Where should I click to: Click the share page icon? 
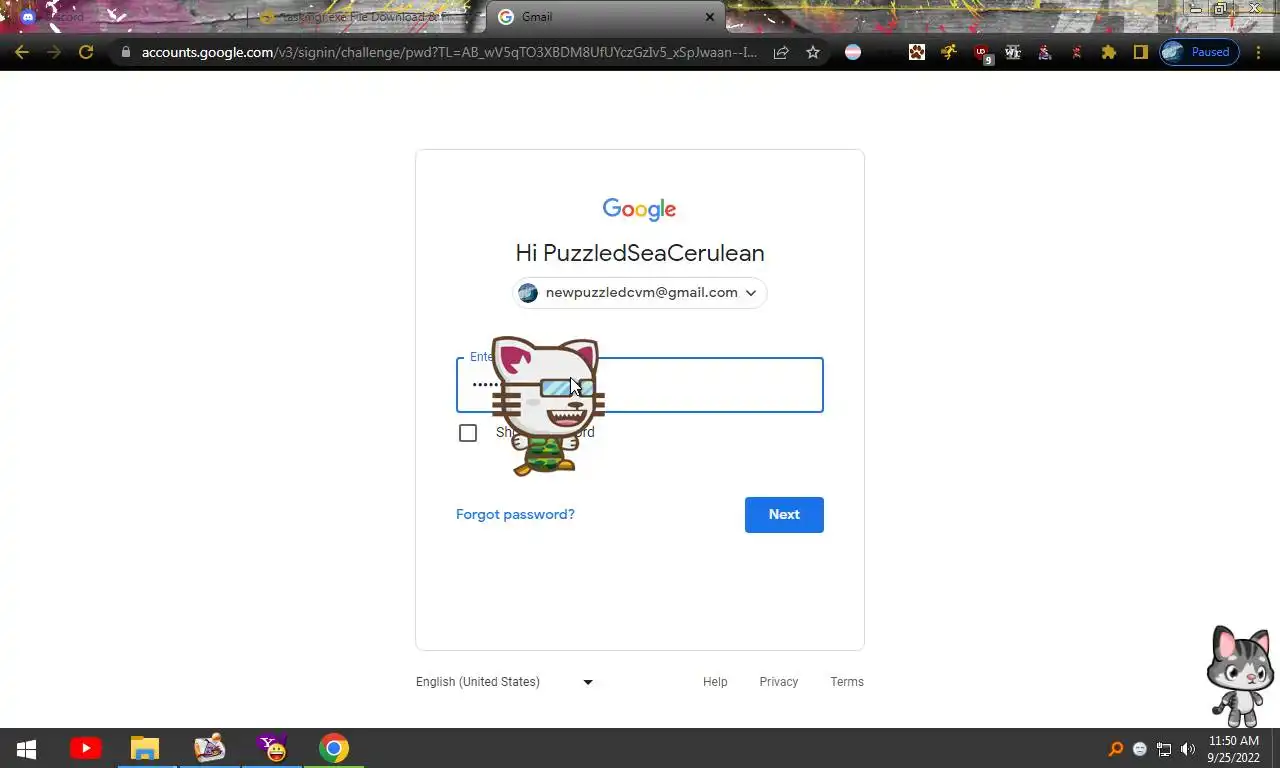point(781,52)
